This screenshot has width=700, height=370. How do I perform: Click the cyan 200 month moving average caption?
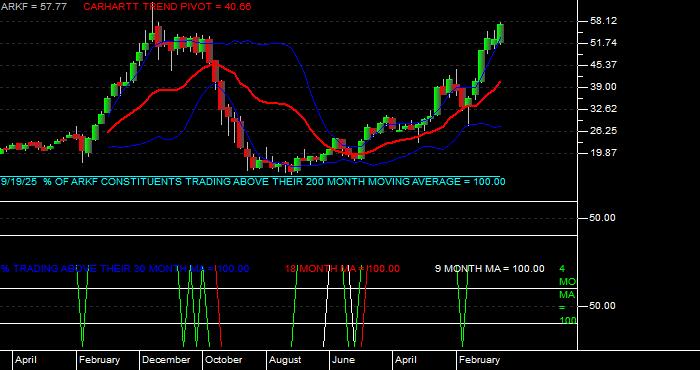tap(253, 182)
